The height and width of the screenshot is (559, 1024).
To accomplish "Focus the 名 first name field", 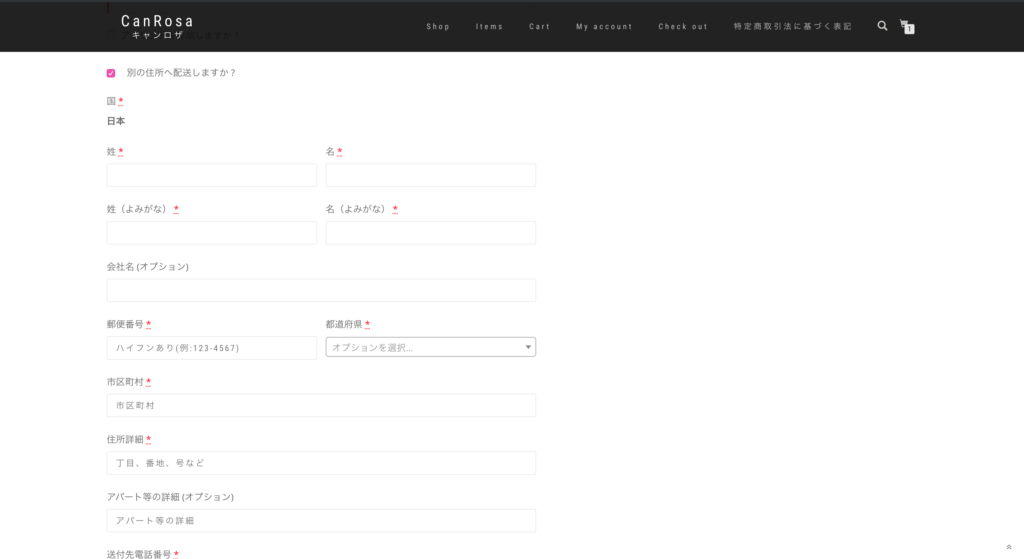I will (x=430, y=175).
